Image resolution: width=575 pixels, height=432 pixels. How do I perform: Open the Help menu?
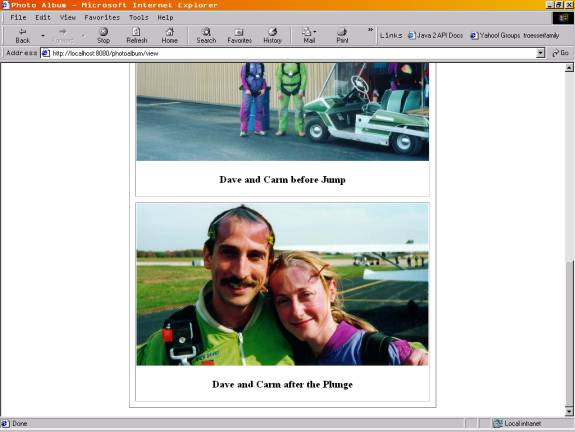(165, 17)
